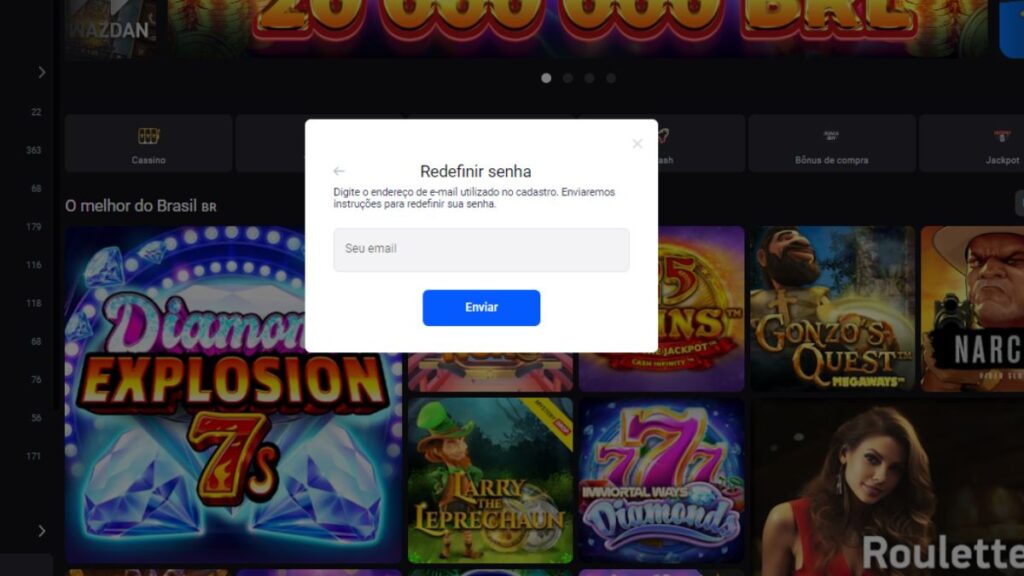Image resolution: width=1024 pixels, height=576 pixels.
Task: Open the Bônus de compra tab
Action: click(831, 143)
